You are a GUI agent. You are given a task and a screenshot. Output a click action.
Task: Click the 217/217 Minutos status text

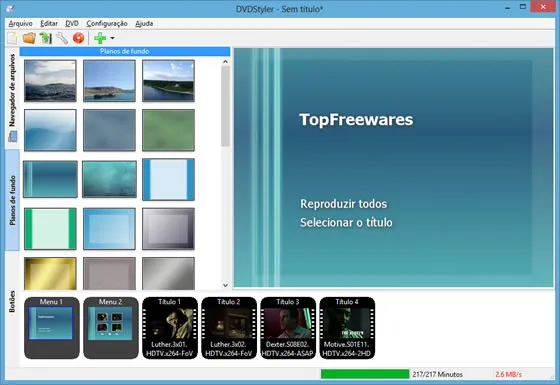click(438, 374)
